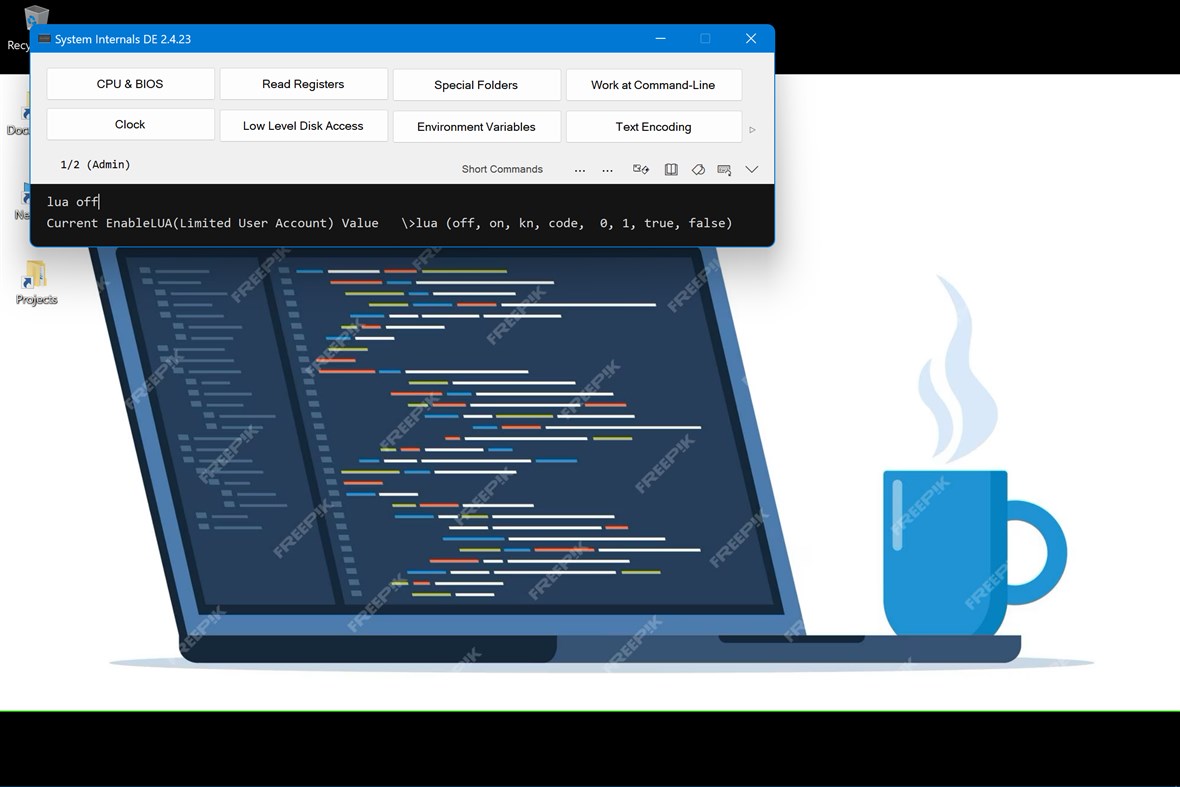Click the eraser icon to clear console output

tap(698, 169)
